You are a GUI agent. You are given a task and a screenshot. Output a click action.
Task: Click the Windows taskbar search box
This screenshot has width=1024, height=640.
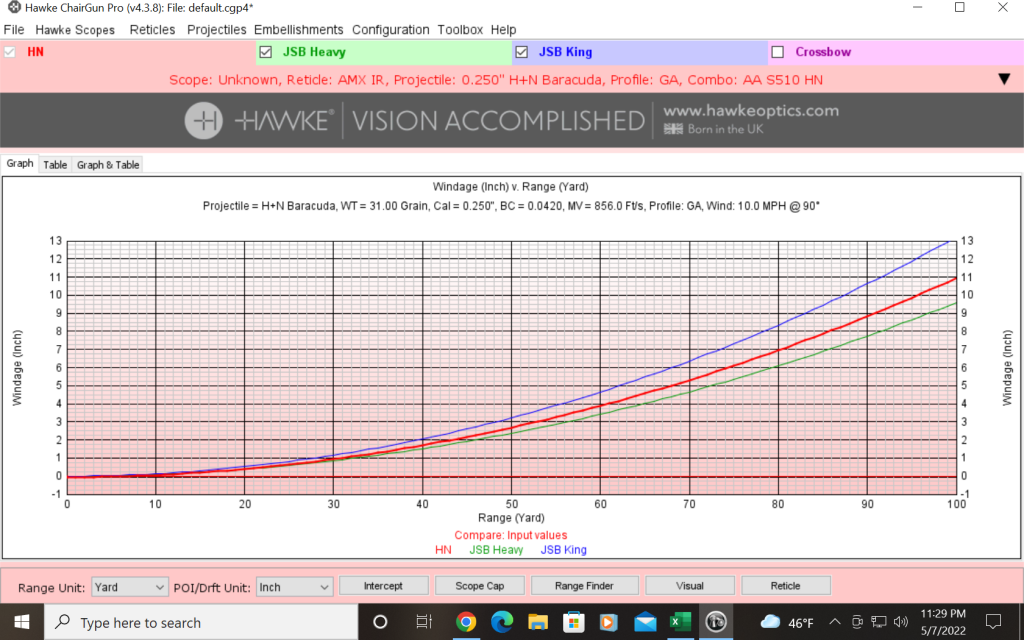(201, 622)
